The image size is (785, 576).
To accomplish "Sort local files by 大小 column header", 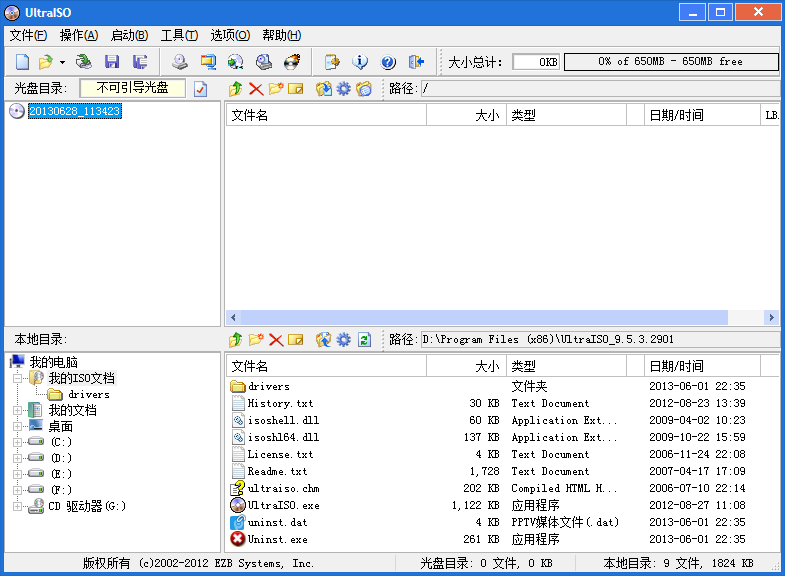I will (x=466, y=366).
